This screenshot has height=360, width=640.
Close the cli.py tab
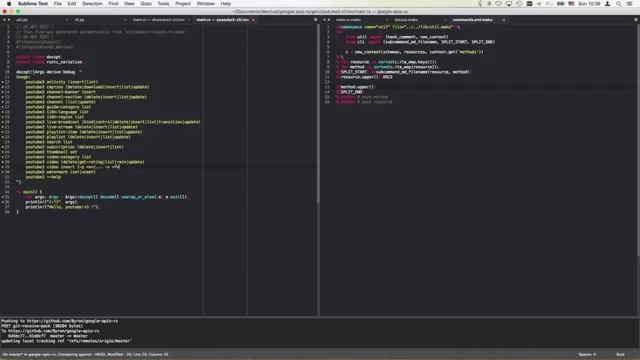point(125,20)
